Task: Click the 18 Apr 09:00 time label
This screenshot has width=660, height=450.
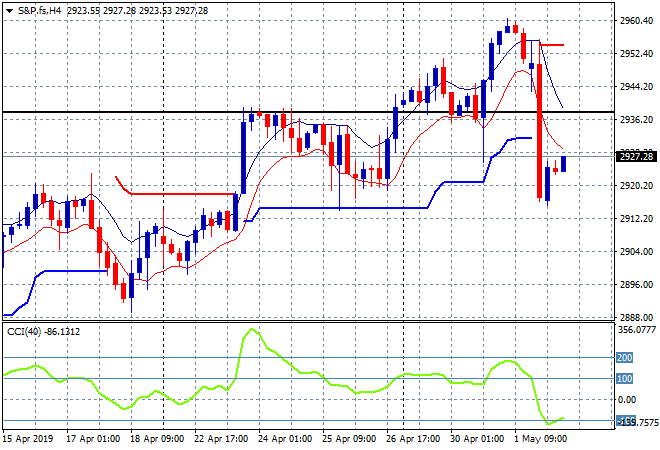Action: tap(157, 439)
